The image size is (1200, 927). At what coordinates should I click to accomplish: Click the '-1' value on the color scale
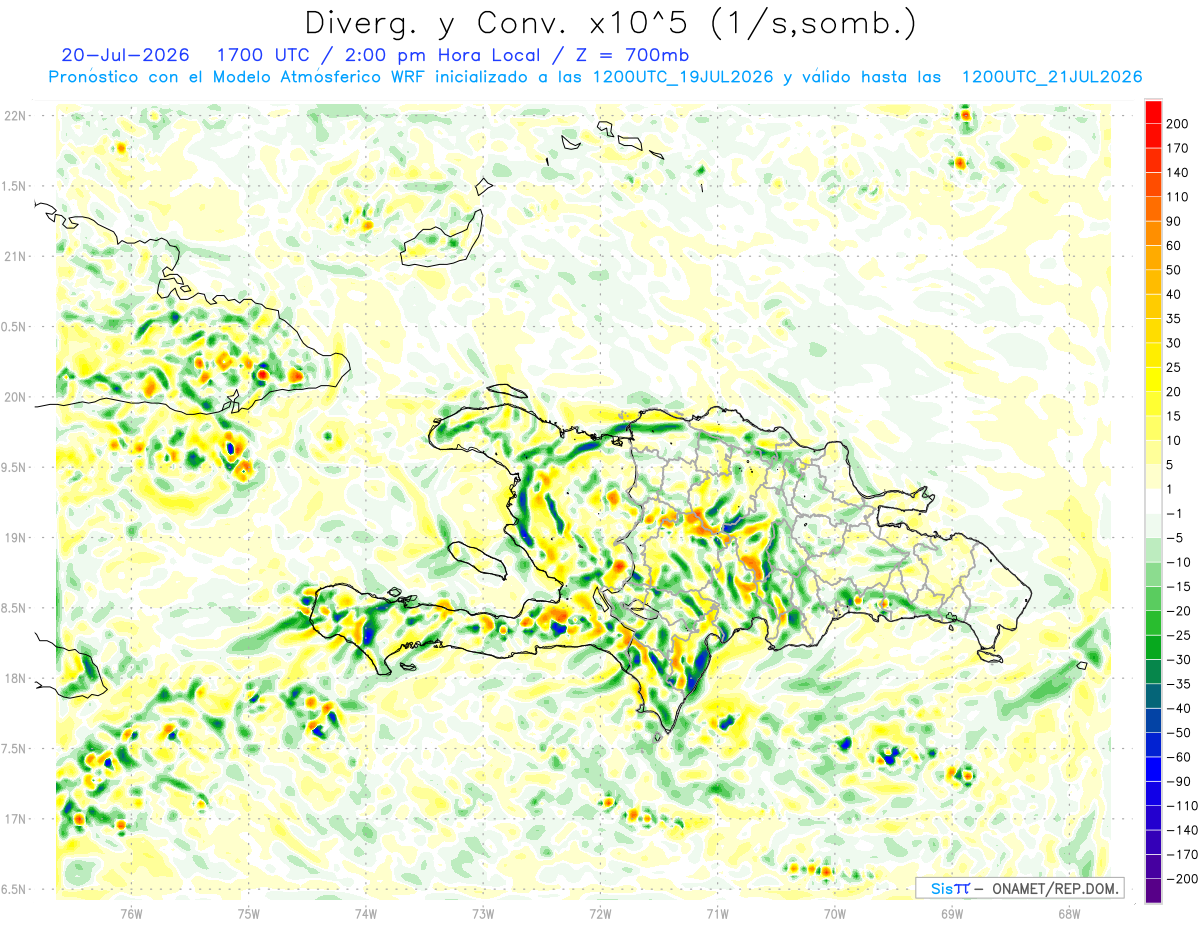[1174, 513]
